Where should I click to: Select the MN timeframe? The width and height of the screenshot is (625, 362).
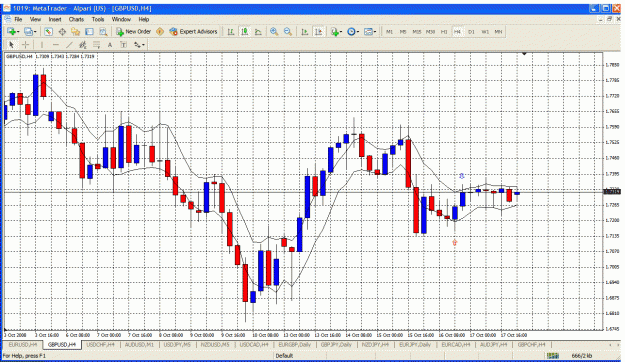[498, 32]
